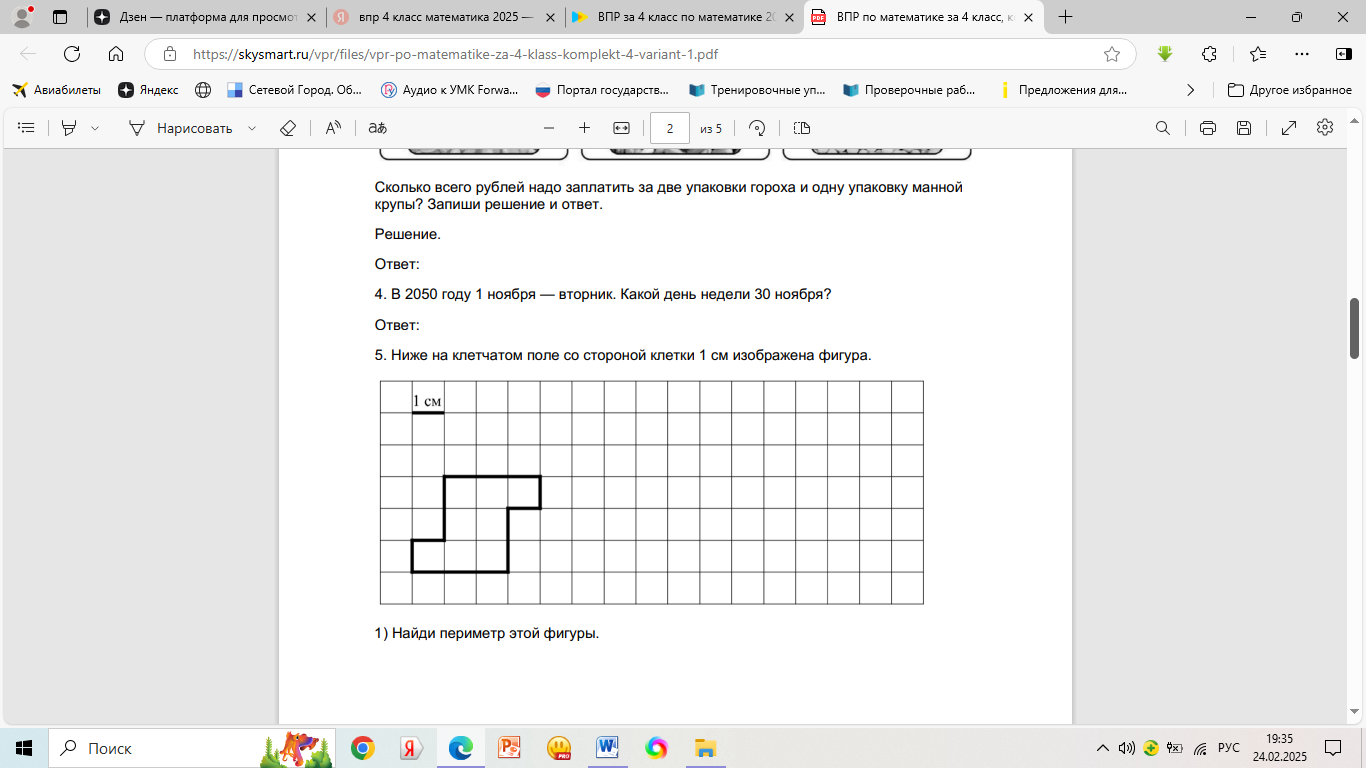
Task: Open the volume control in tray
Action: 1127,748
